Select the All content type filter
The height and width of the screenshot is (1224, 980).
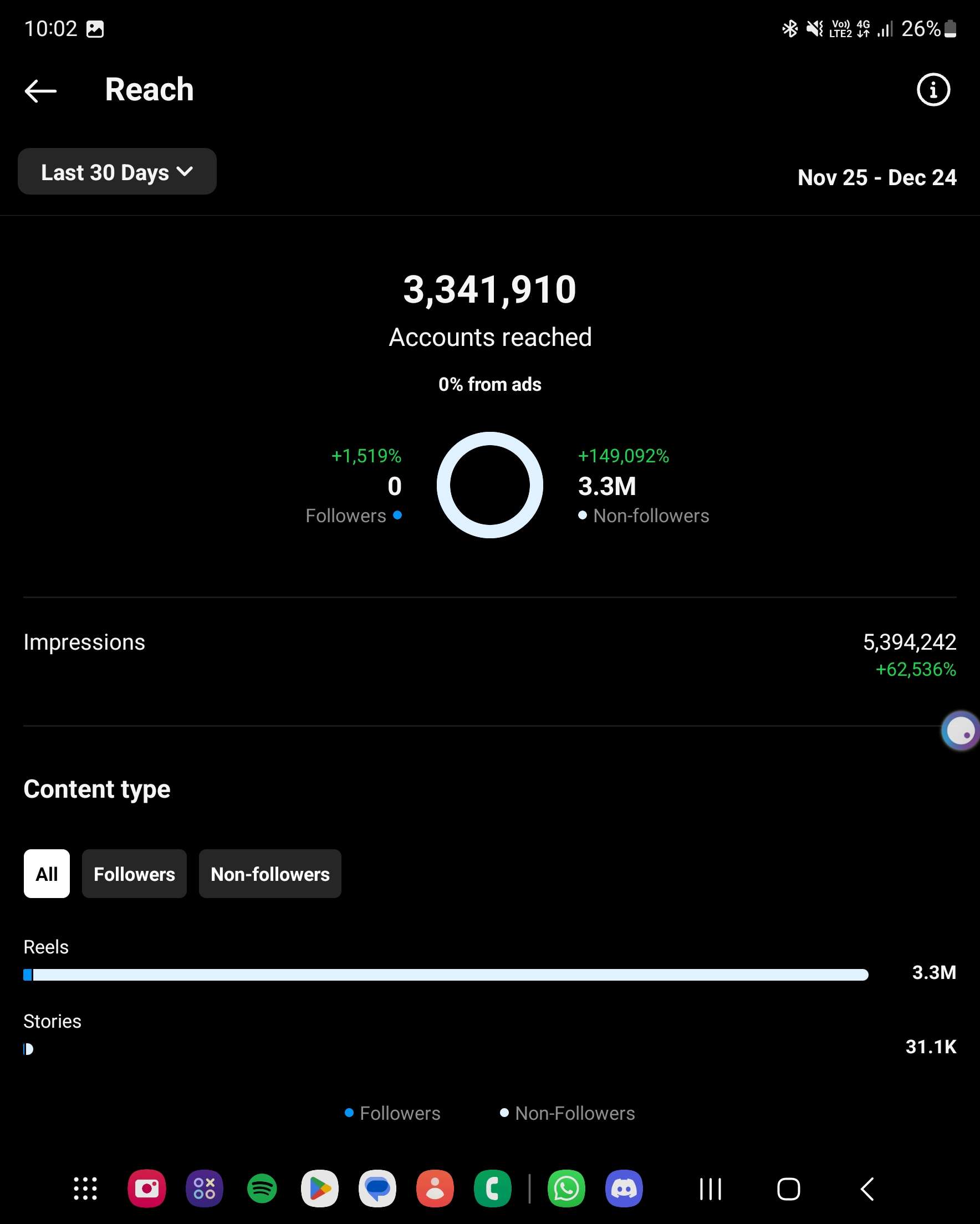47,874
